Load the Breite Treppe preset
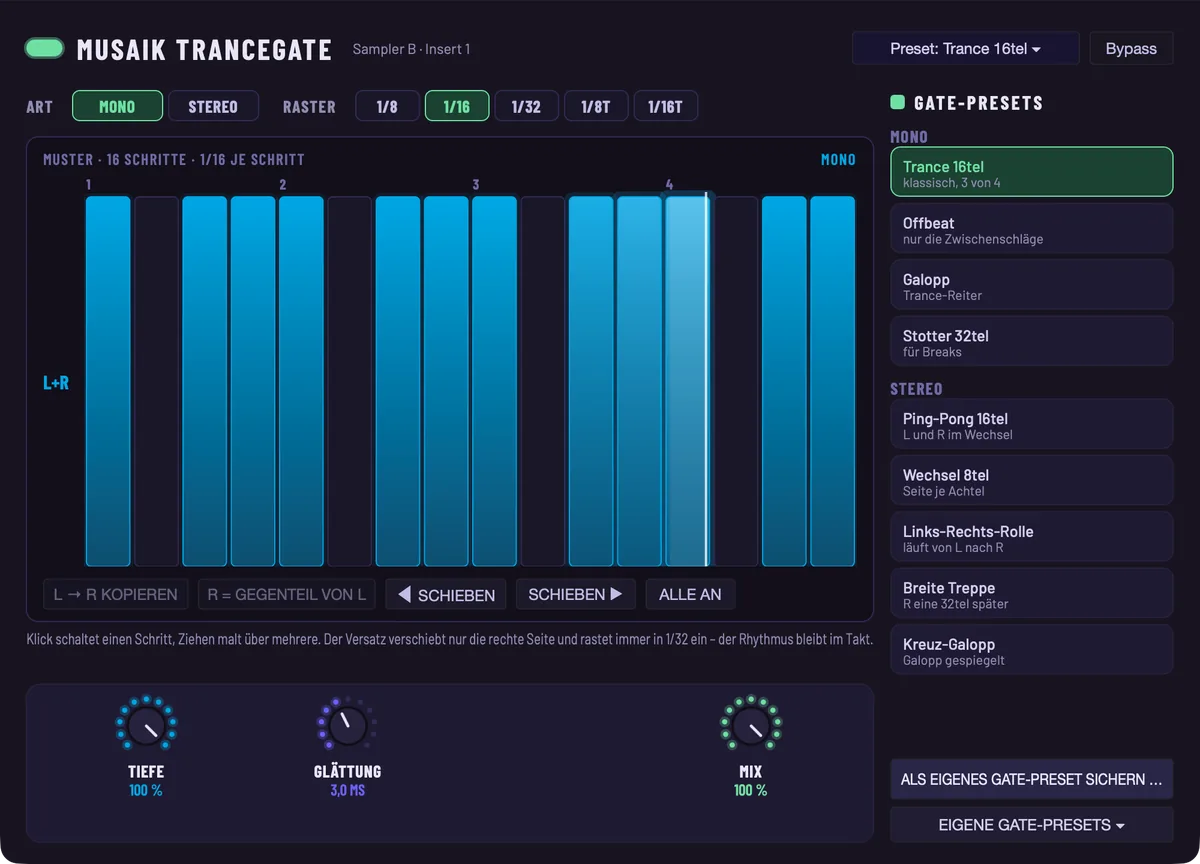 point(1031,593)
